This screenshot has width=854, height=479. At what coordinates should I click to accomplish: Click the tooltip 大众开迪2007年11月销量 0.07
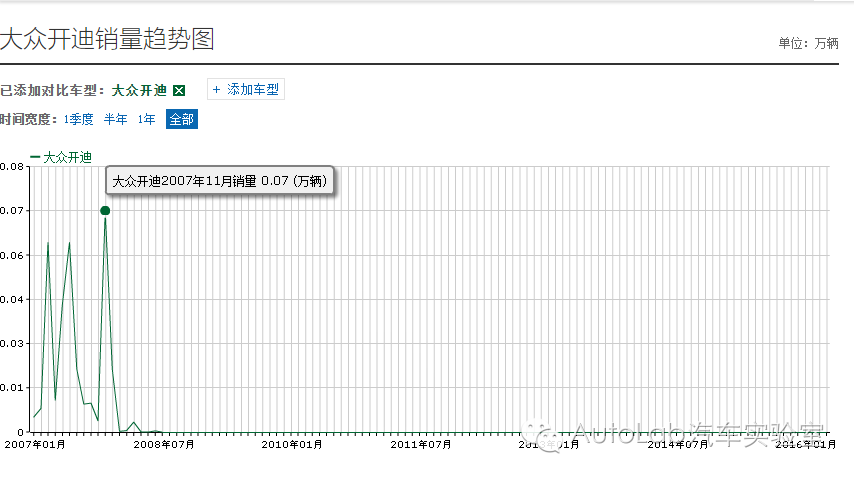[x=219, y=181]
